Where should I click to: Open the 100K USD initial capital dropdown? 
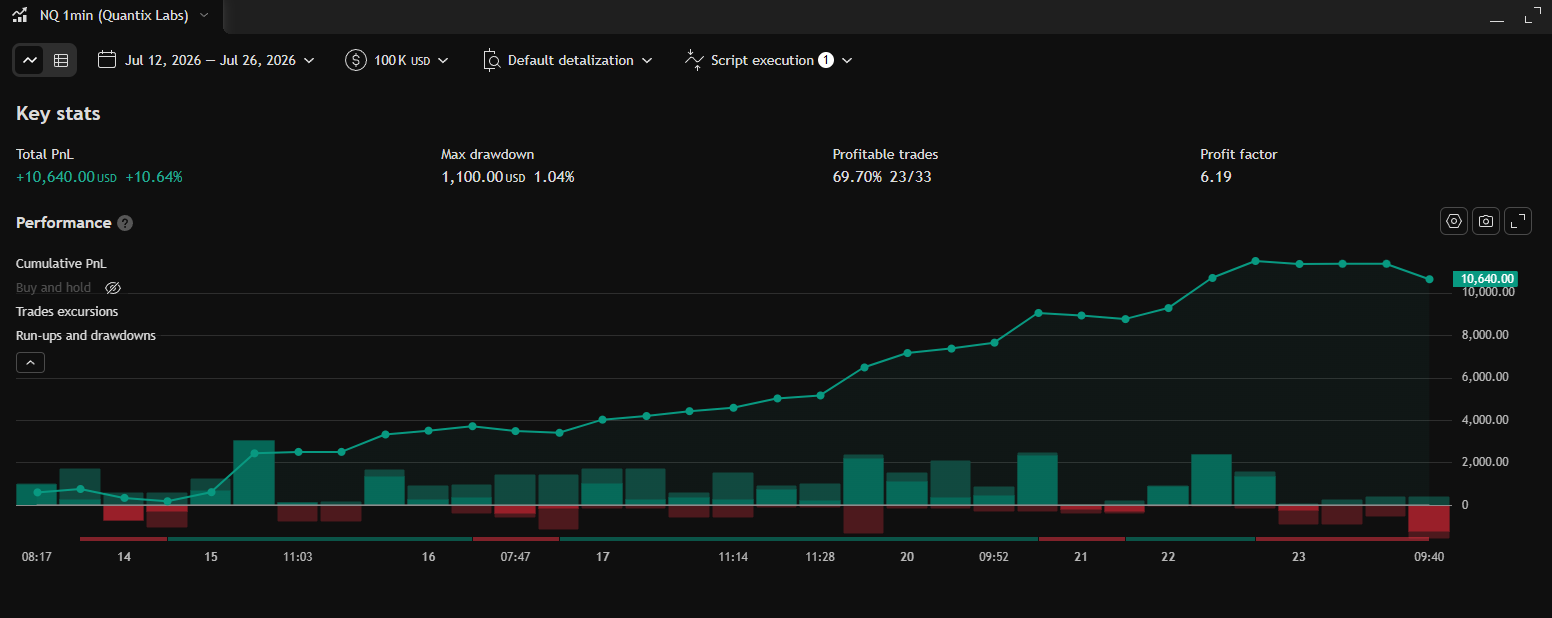pyautogui.click(x=397, y=60)
